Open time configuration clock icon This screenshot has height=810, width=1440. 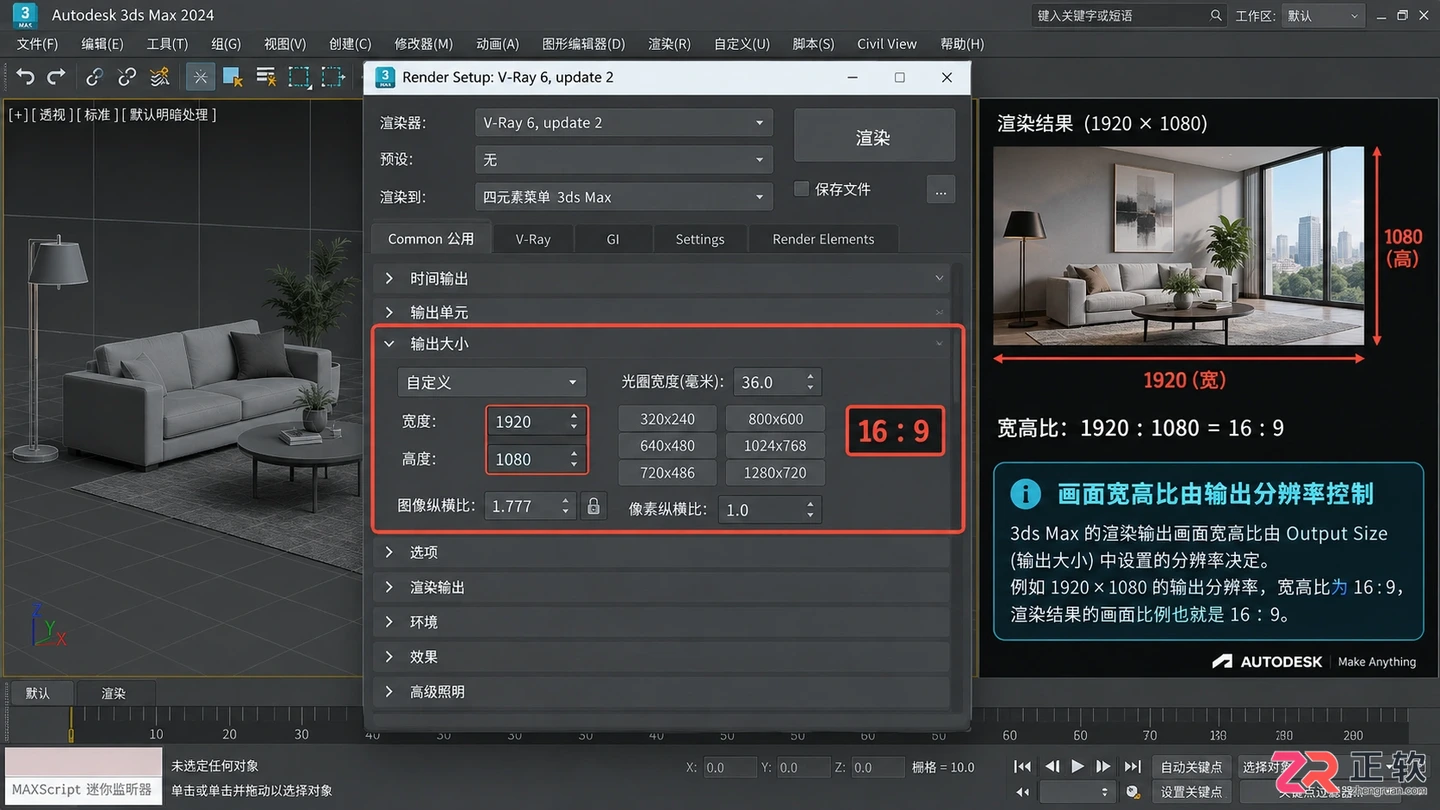pos(1132,792)
